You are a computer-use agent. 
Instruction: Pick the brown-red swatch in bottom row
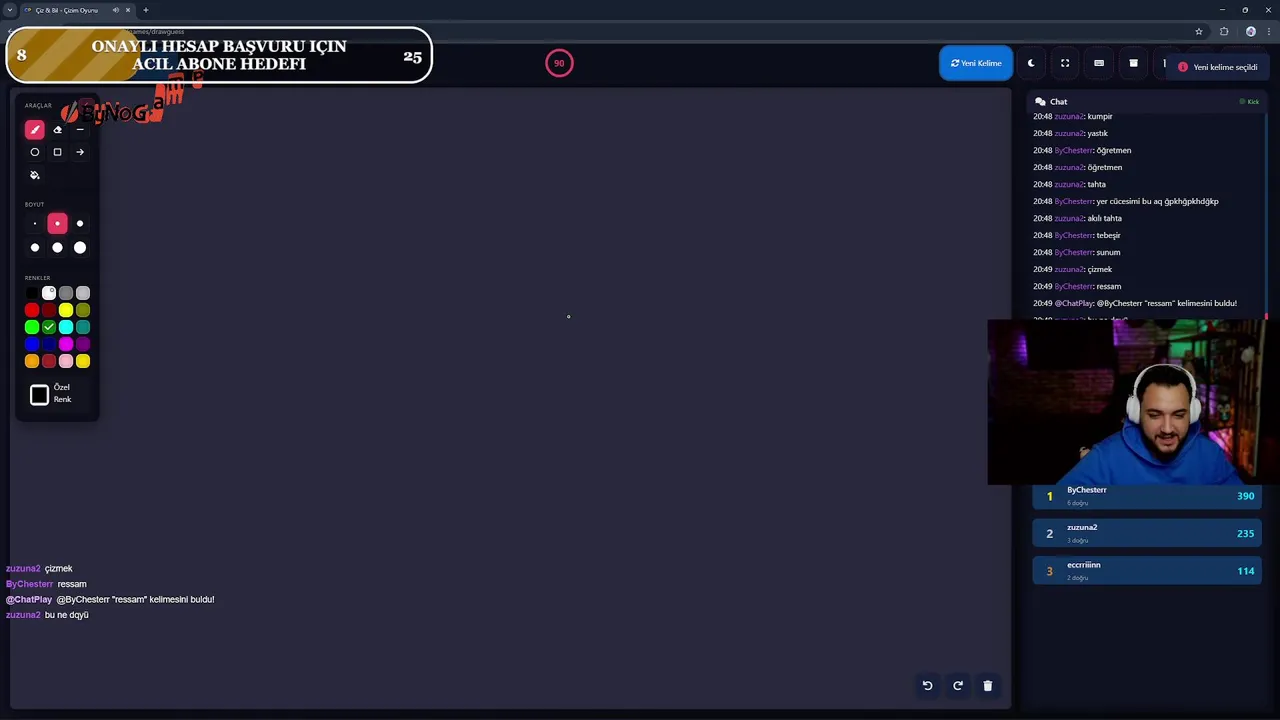(49, 361)
